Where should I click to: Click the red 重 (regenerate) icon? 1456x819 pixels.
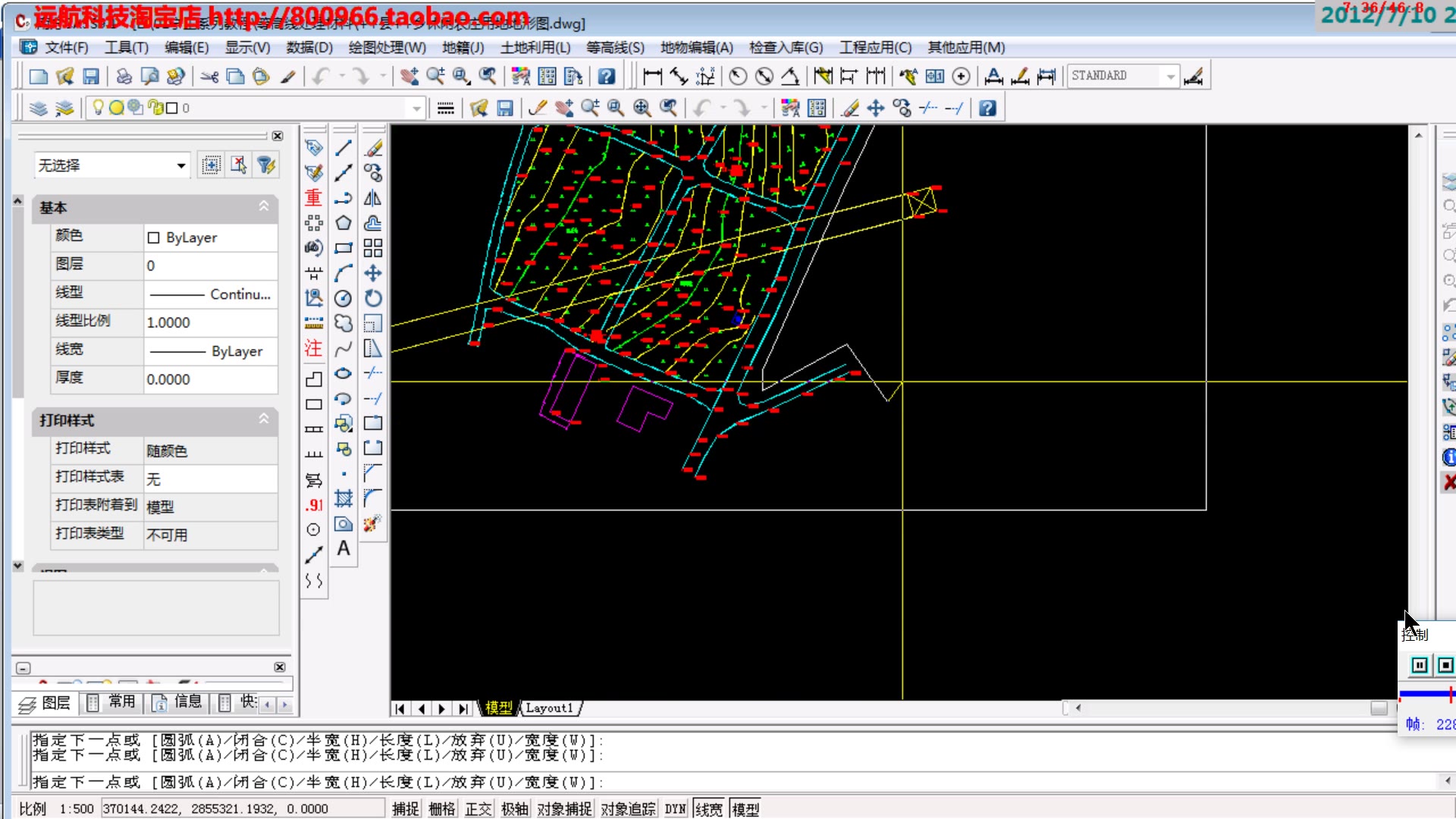pyautogui.click(x=313, y=198)
